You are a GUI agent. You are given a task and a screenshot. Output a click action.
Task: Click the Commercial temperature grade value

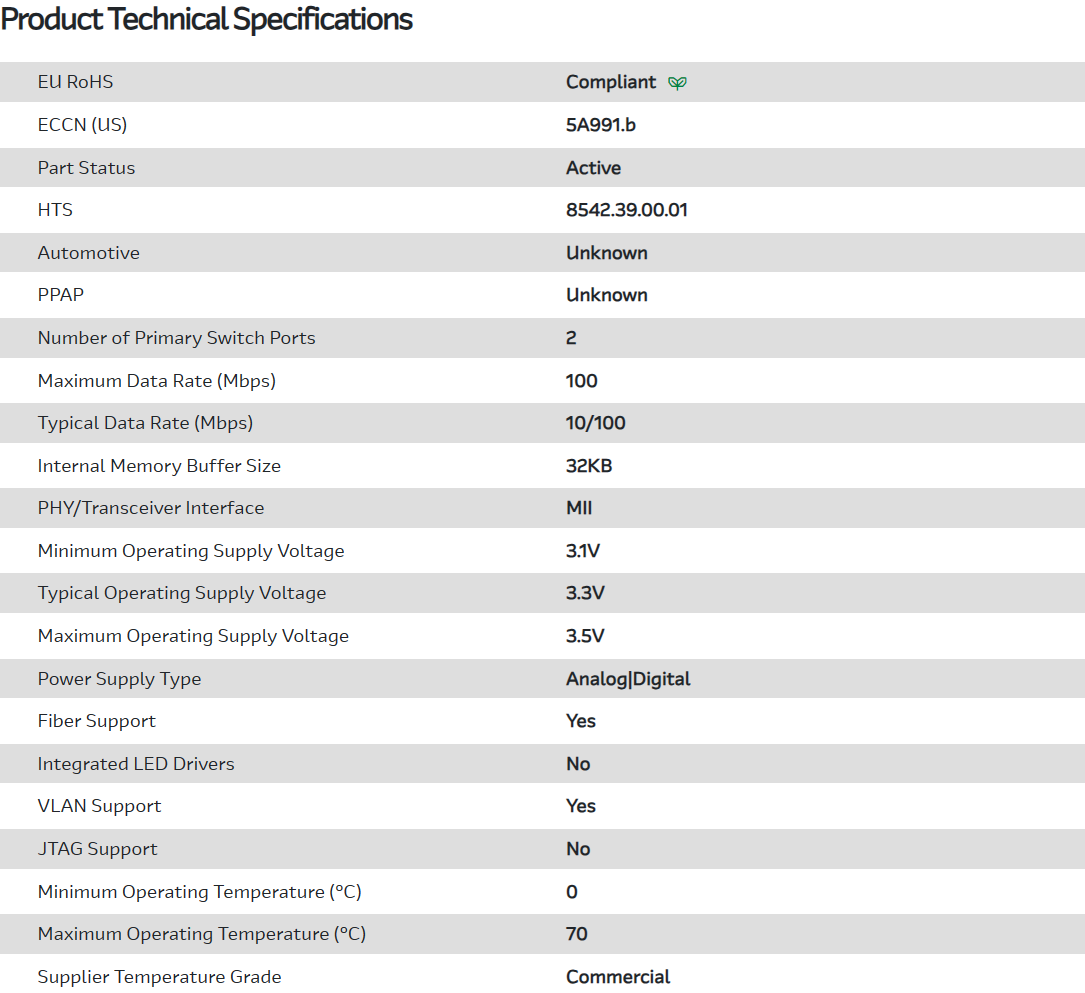click(618, 977)
